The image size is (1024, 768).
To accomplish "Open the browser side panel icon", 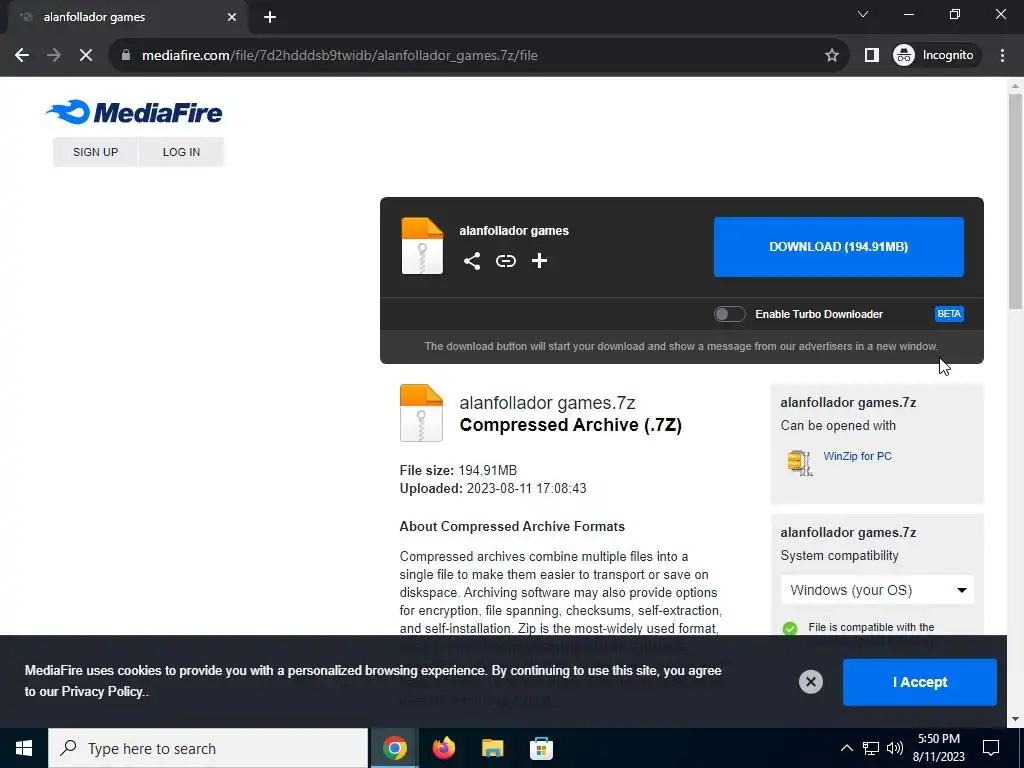I will 871,56.
